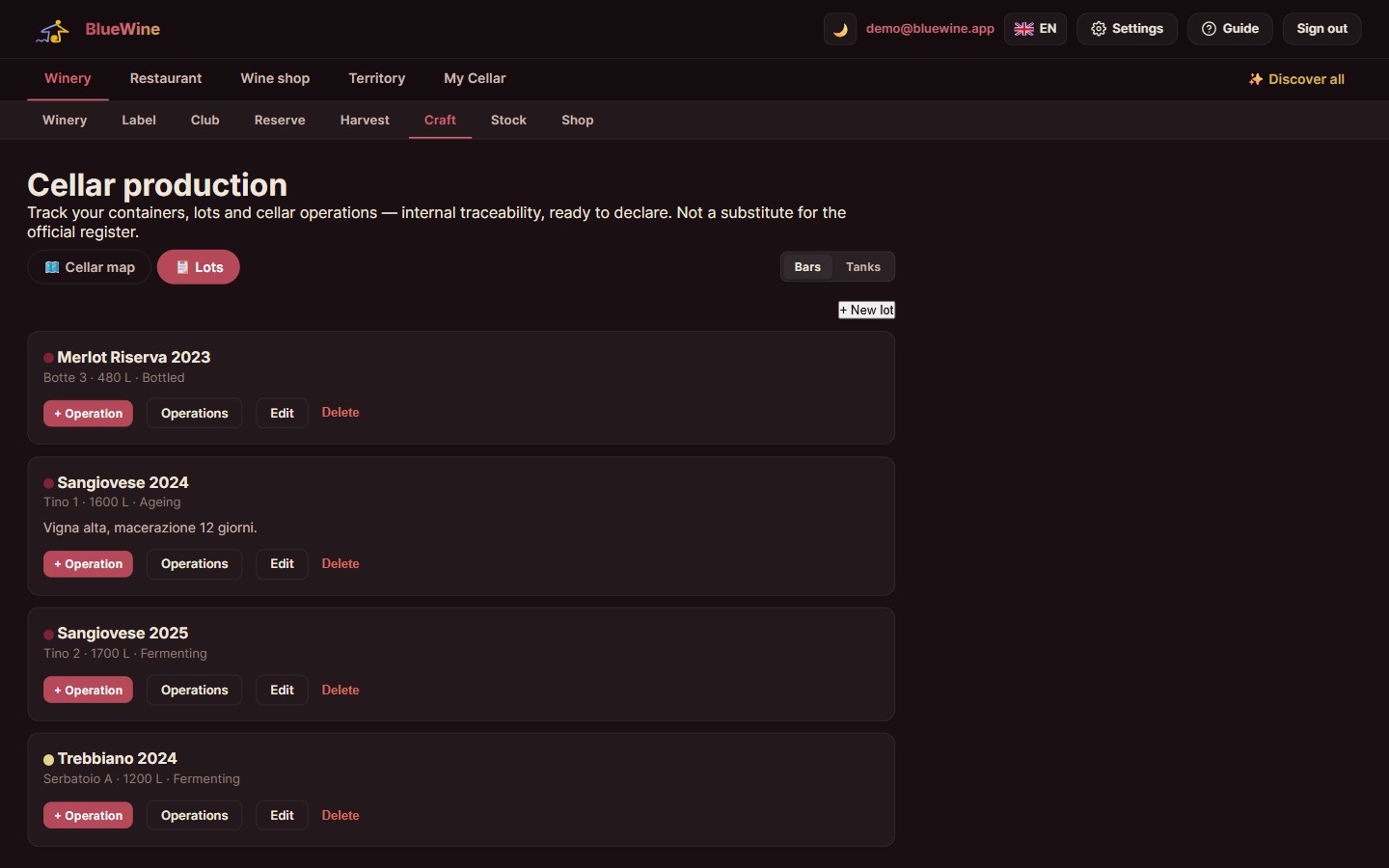The image size is (1389, 868).
Task: Switch display to Bars
Action: point(807,267)
